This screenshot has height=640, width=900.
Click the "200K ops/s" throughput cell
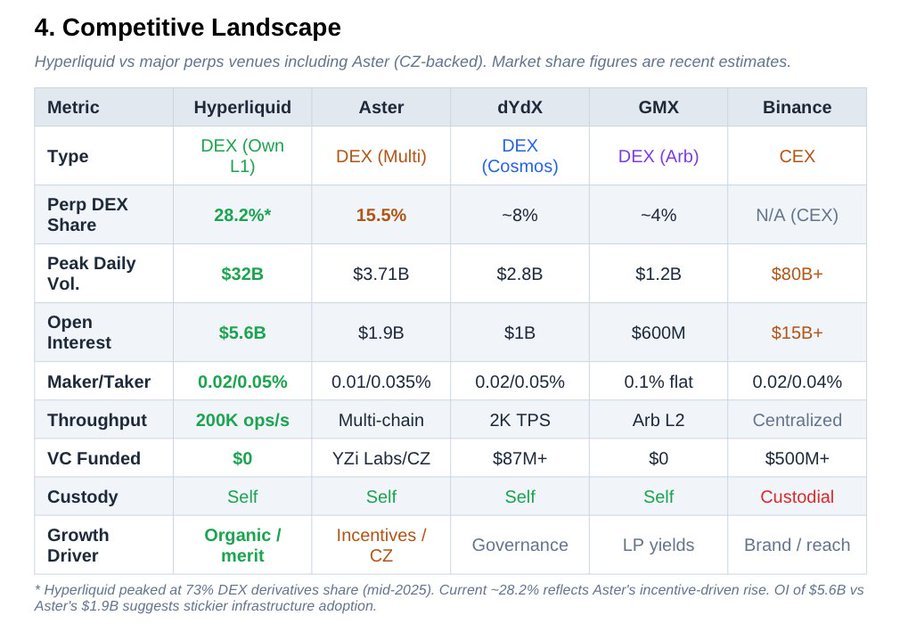pyautogui.click(x=242, y=420)
